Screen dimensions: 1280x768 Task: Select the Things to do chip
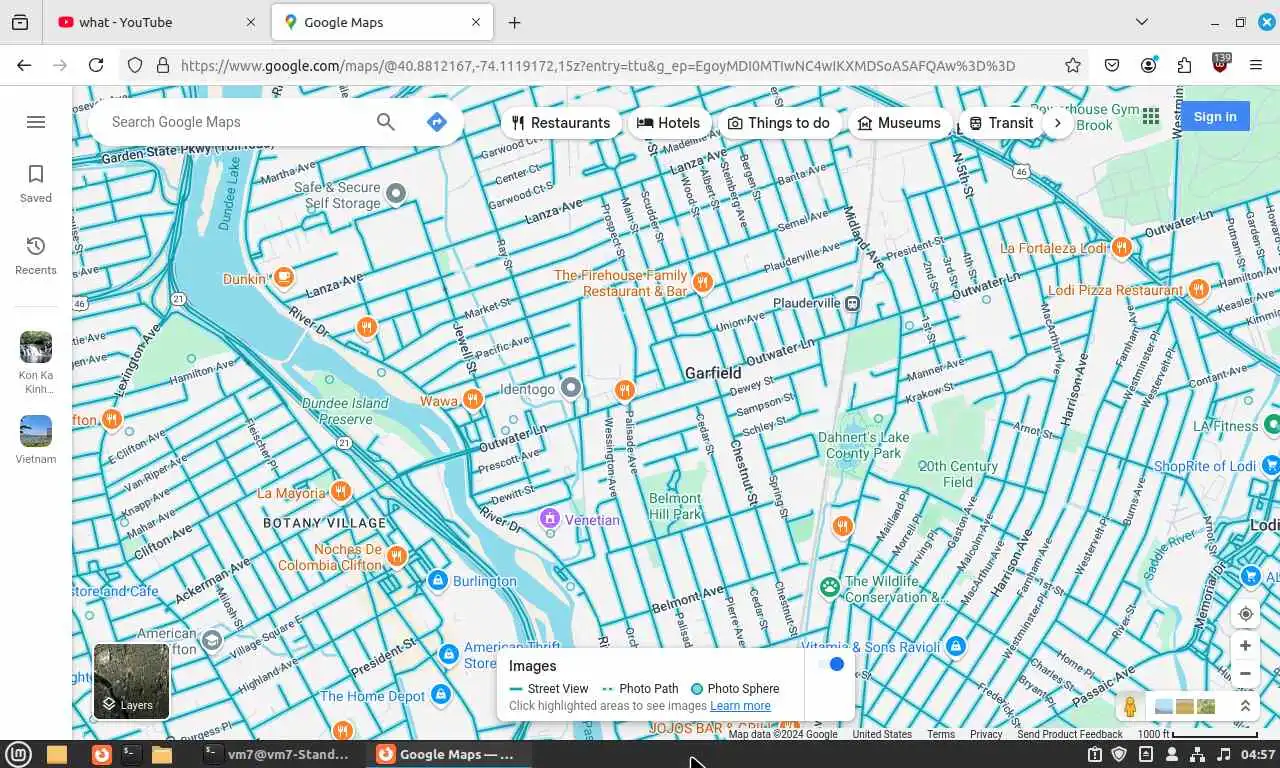tap(779, 123)
